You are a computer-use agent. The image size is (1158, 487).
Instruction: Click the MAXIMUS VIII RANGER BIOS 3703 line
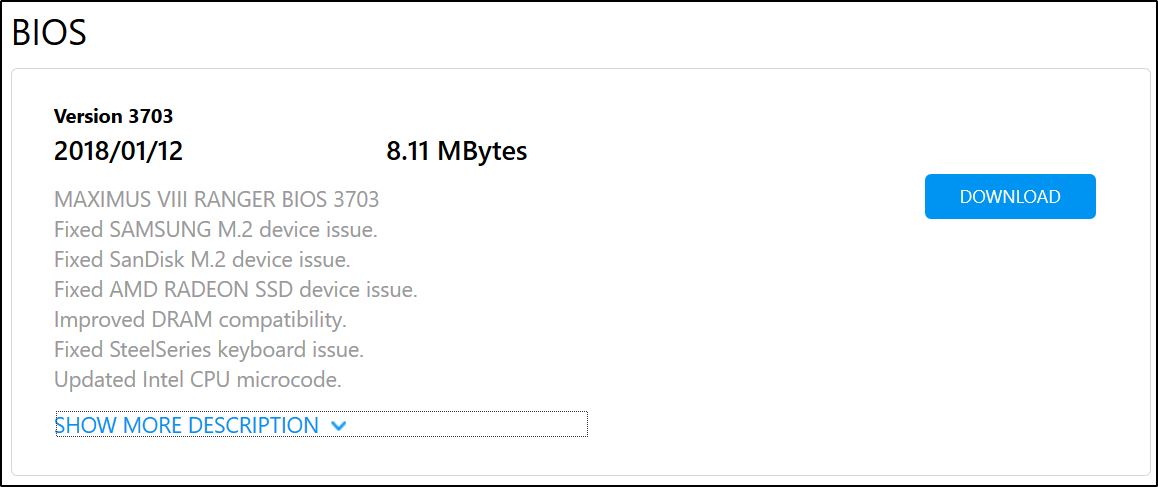point(216,199)
